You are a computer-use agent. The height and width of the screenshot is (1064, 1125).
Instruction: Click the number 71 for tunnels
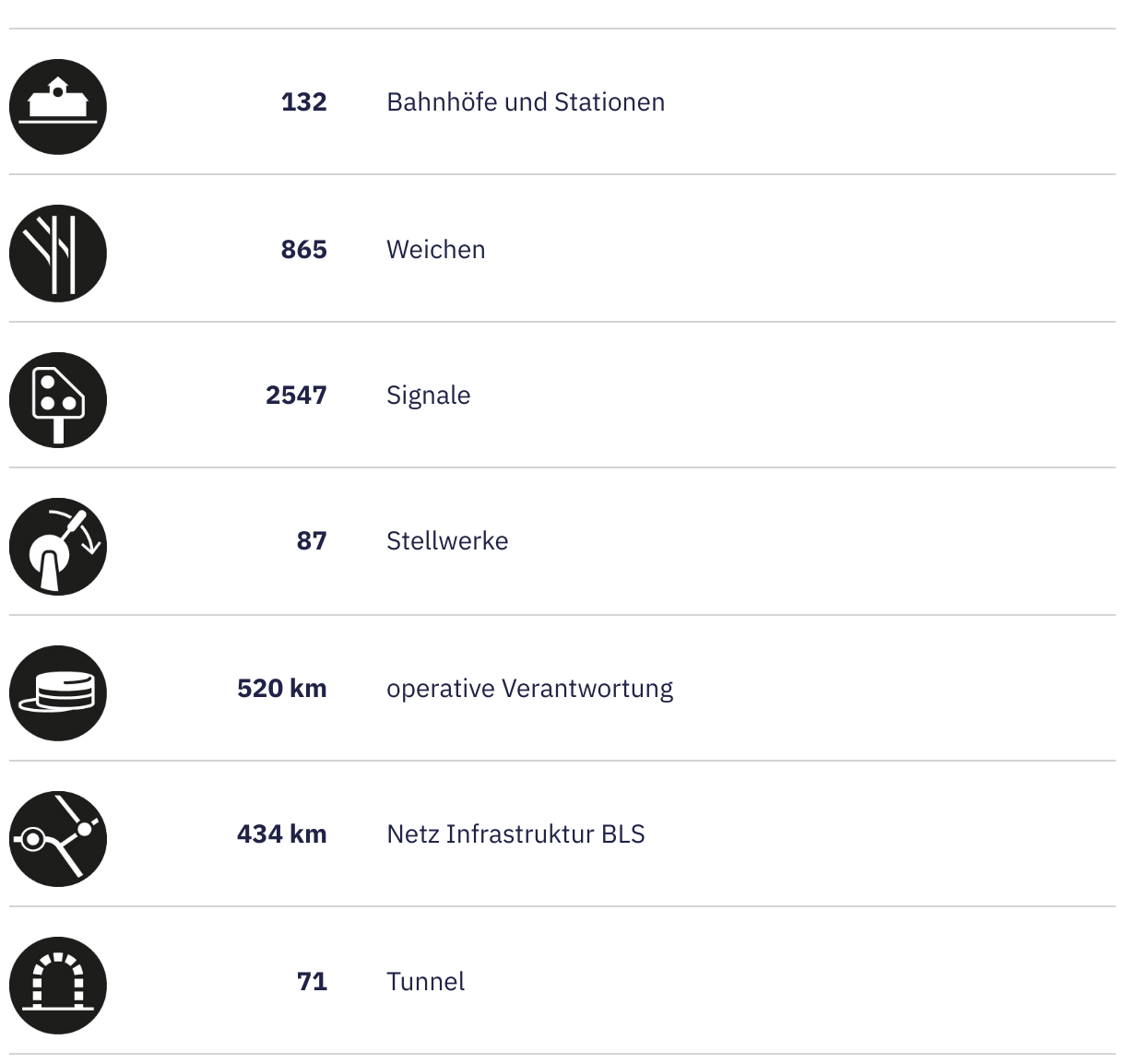312,981
